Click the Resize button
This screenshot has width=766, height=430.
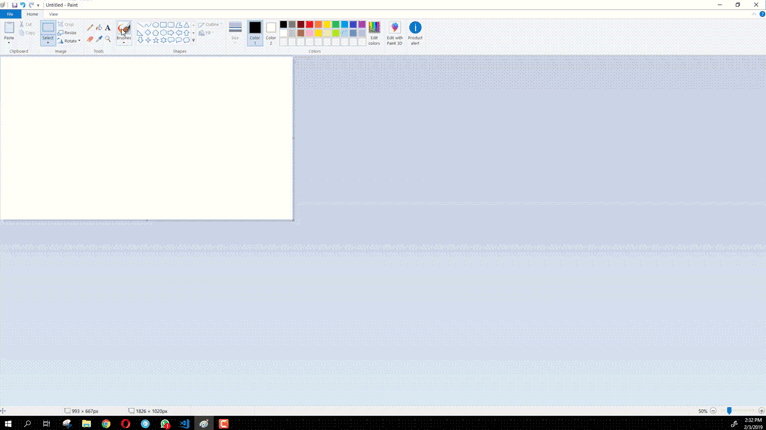pos(67,33)
